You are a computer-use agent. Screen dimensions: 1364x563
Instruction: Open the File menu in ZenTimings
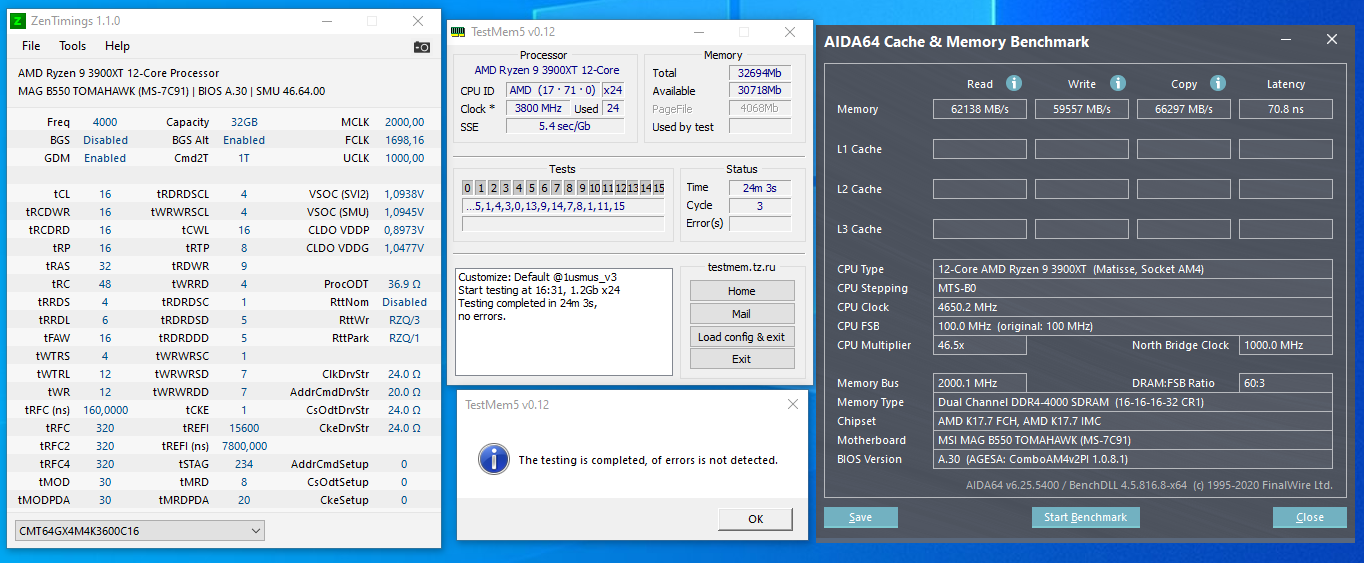[x=31, y=46]
